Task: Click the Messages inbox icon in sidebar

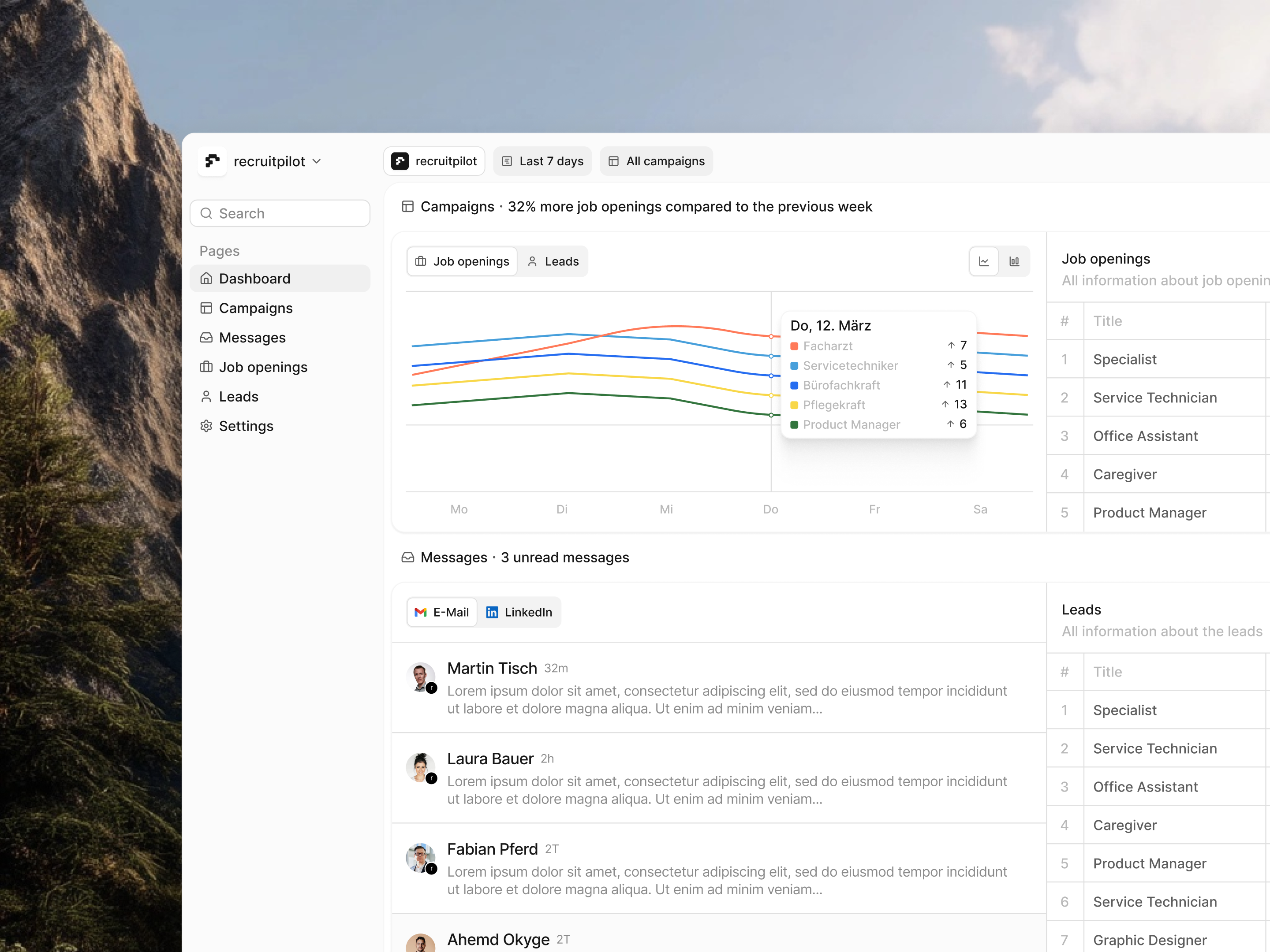Action: coord(206,338)
